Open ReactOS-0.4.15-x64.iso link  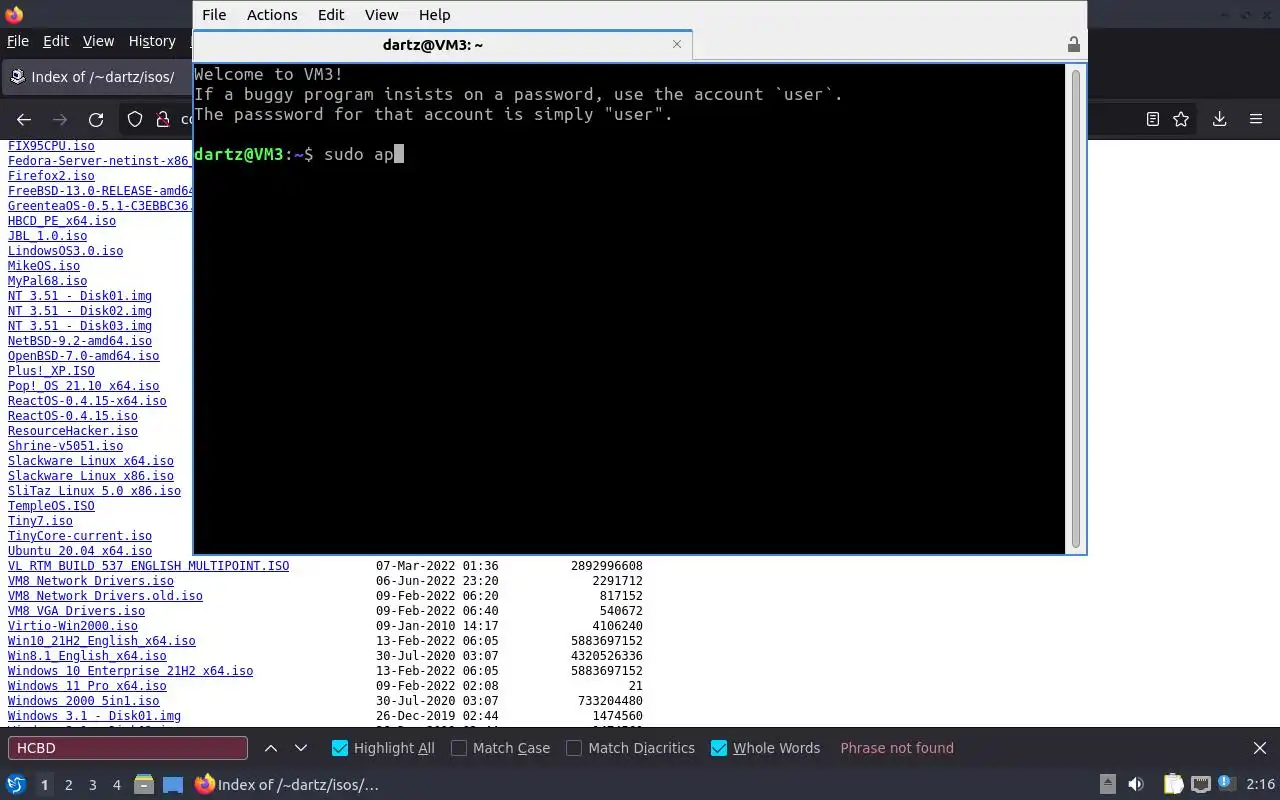87,401
